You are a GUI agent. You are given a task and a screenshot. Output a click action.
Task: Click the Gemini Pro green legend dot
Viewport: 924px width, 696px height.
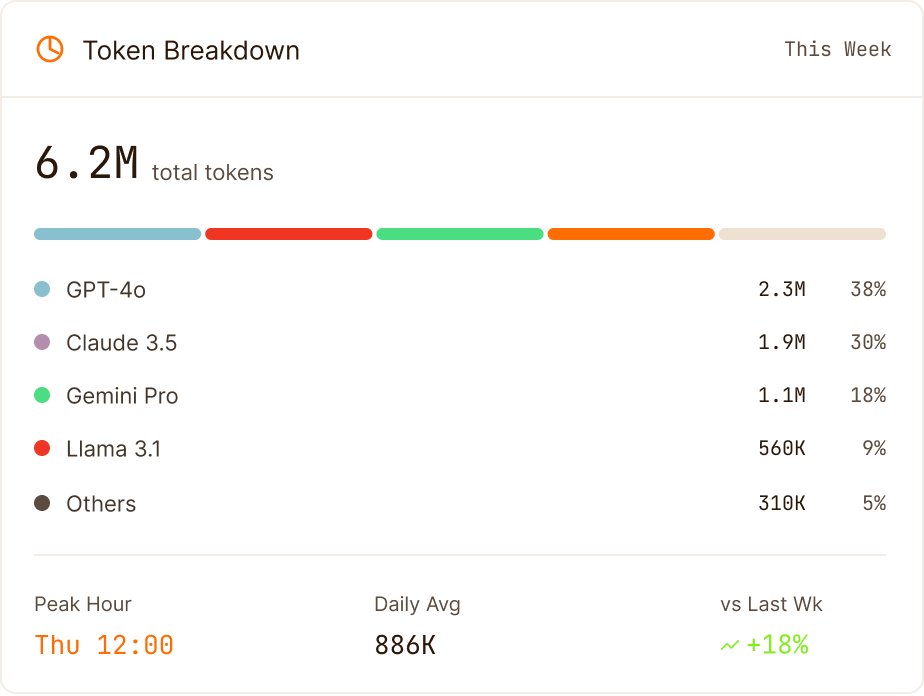[x=42, y=395]
